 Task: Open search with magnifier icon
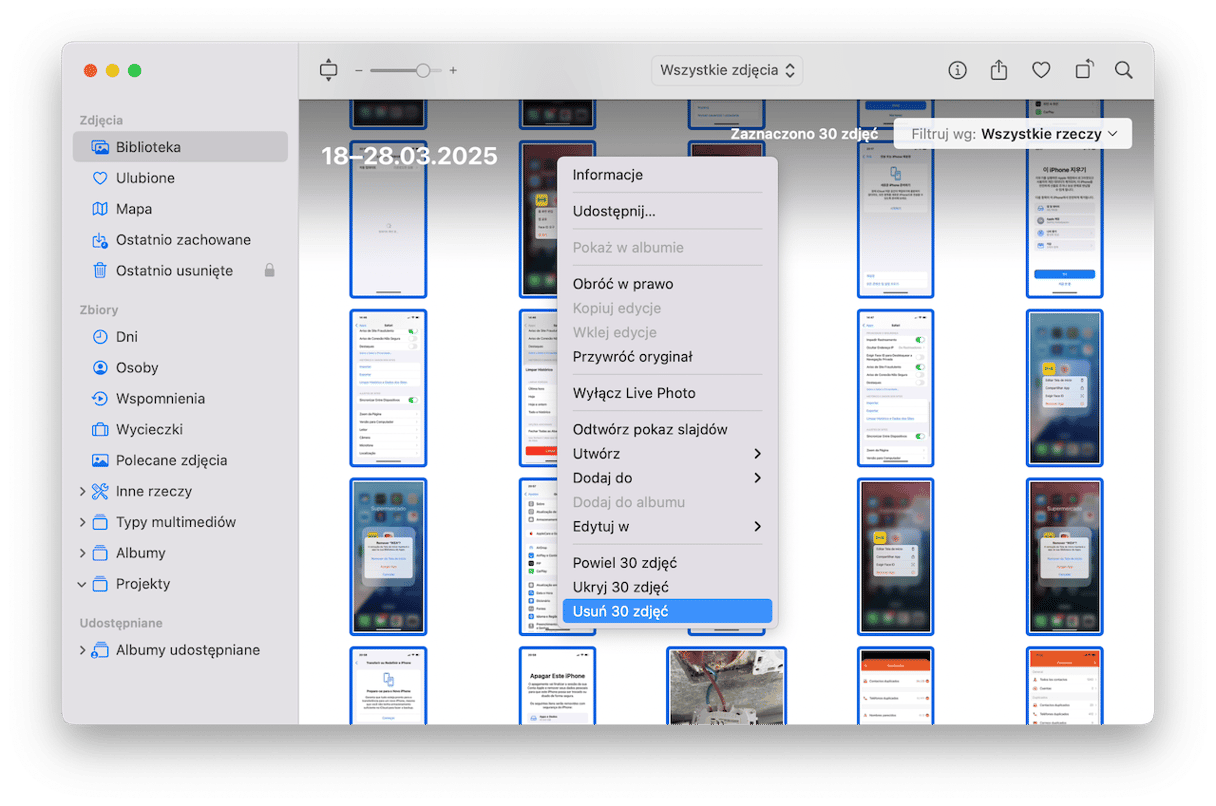[x=1124, y=70]
